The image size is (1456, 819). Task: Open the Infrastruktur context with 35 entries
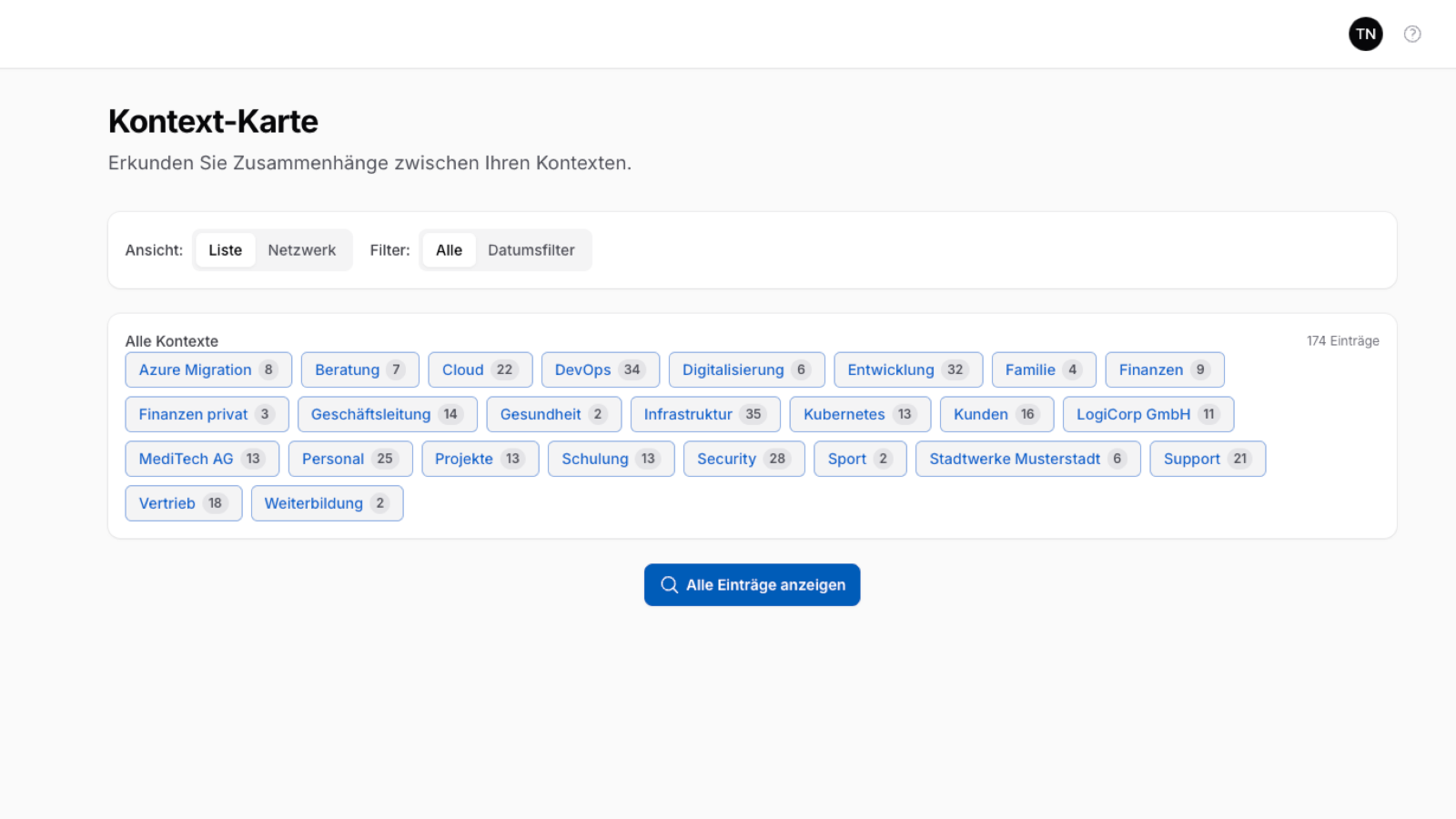coord(704,415)
